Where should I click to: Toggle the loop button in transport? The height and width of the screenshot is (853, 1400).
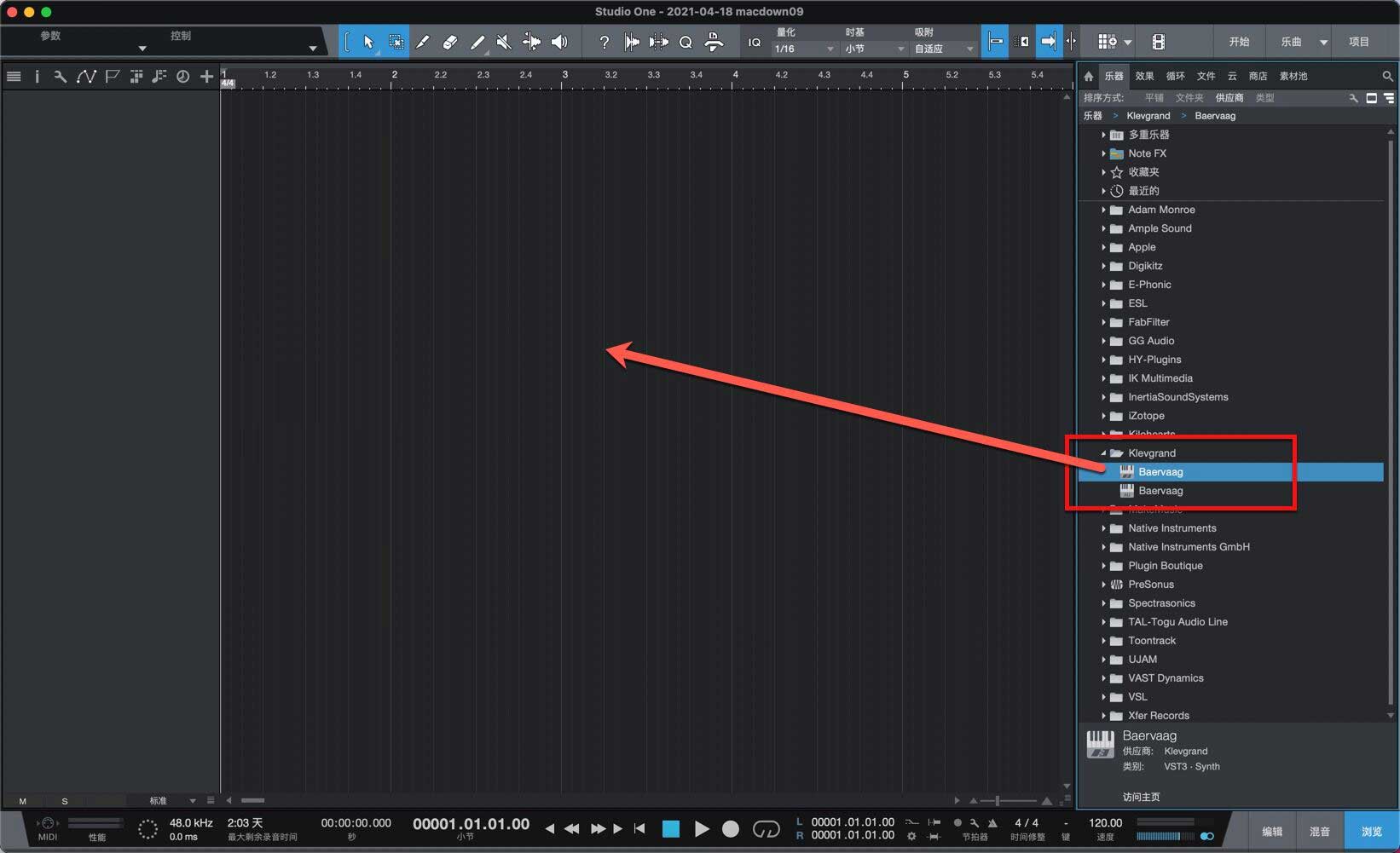766,828
